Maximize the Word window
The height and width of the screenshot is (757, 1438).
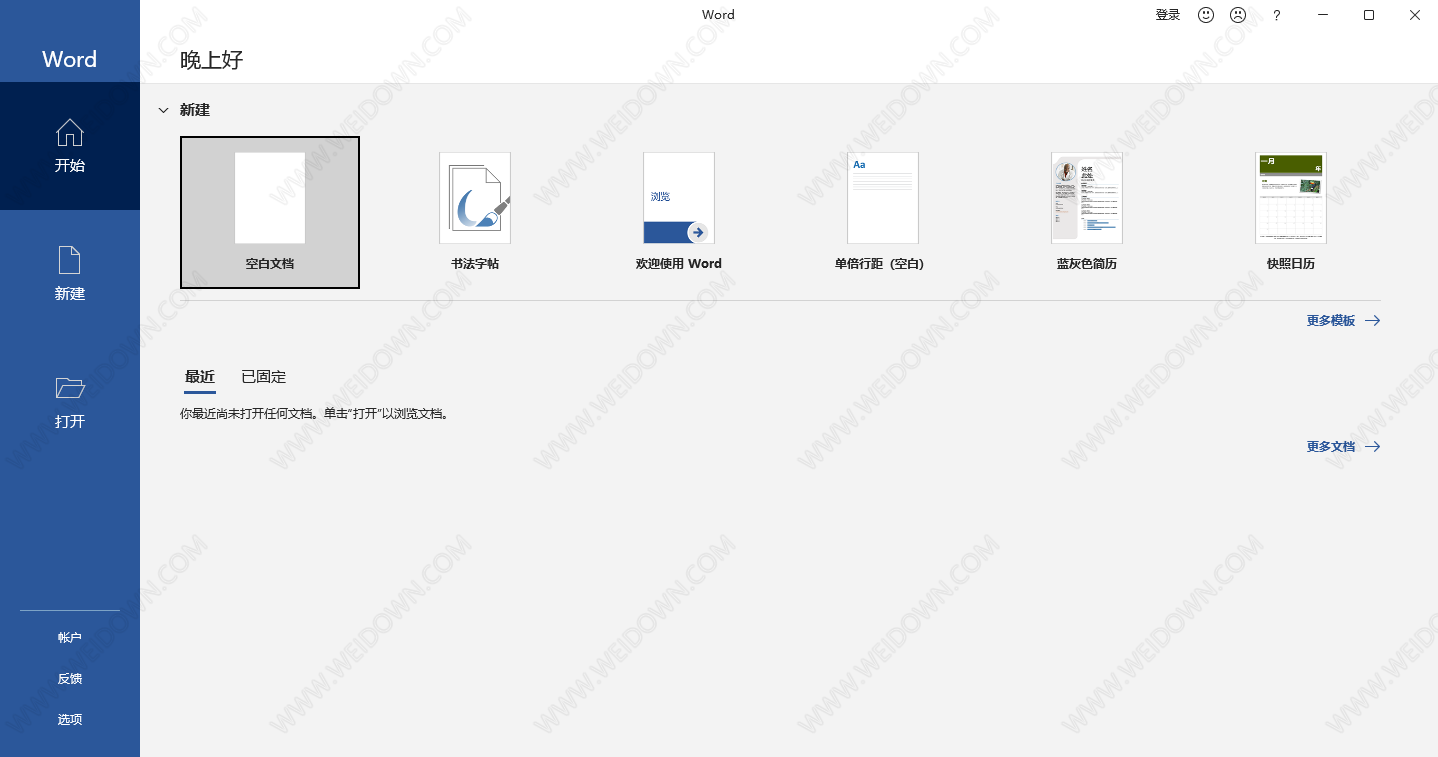point(1369,15)
